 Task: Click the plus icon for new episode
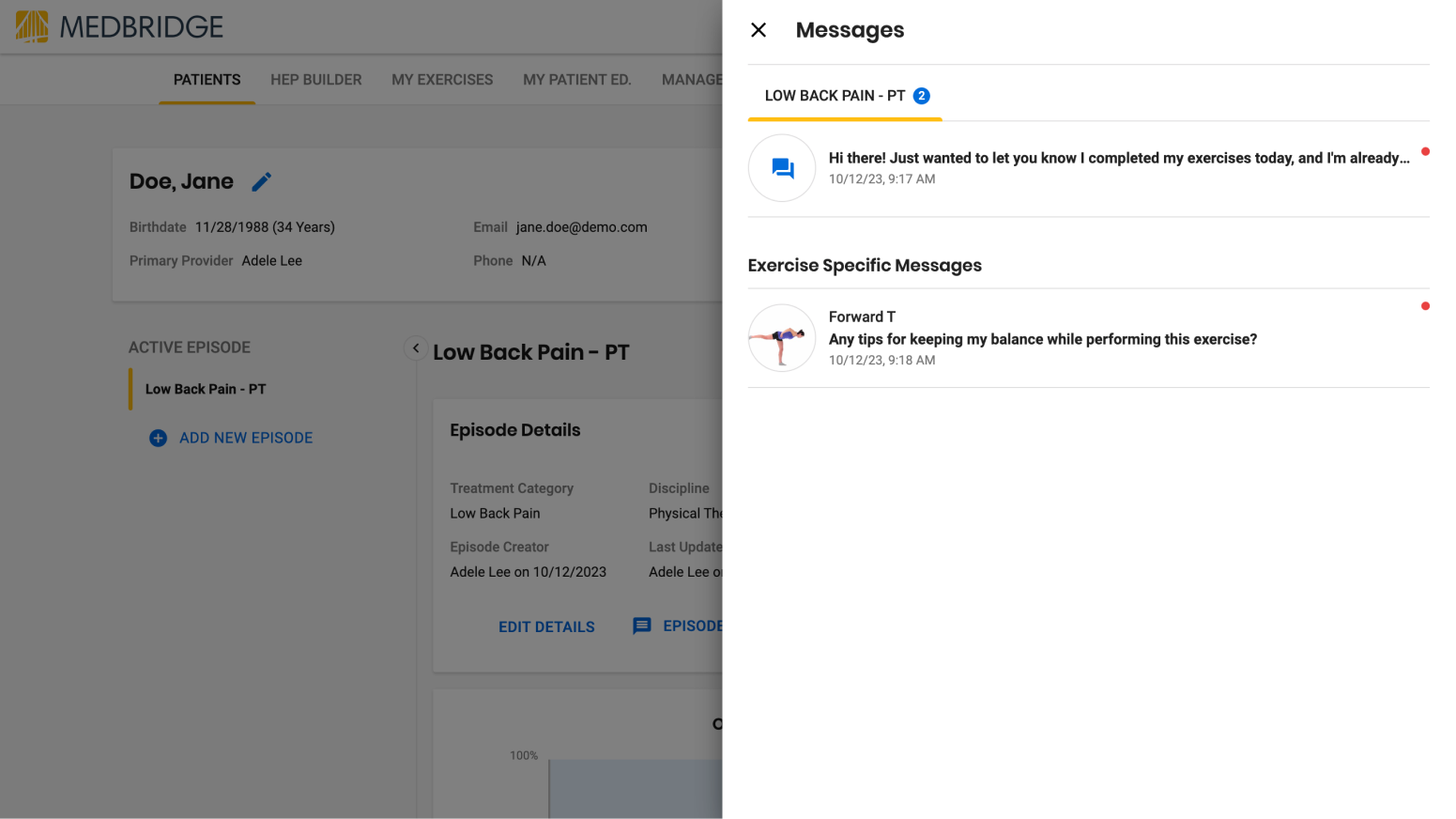pos(158,438)
